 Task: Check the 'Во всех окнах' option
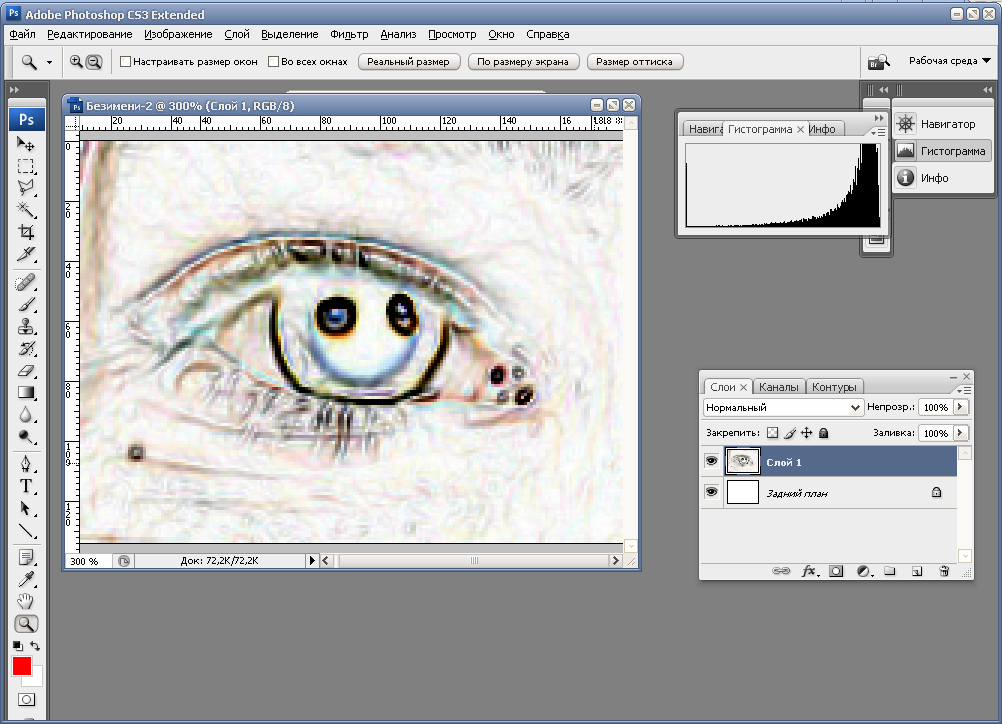click(x=274, y=62)
